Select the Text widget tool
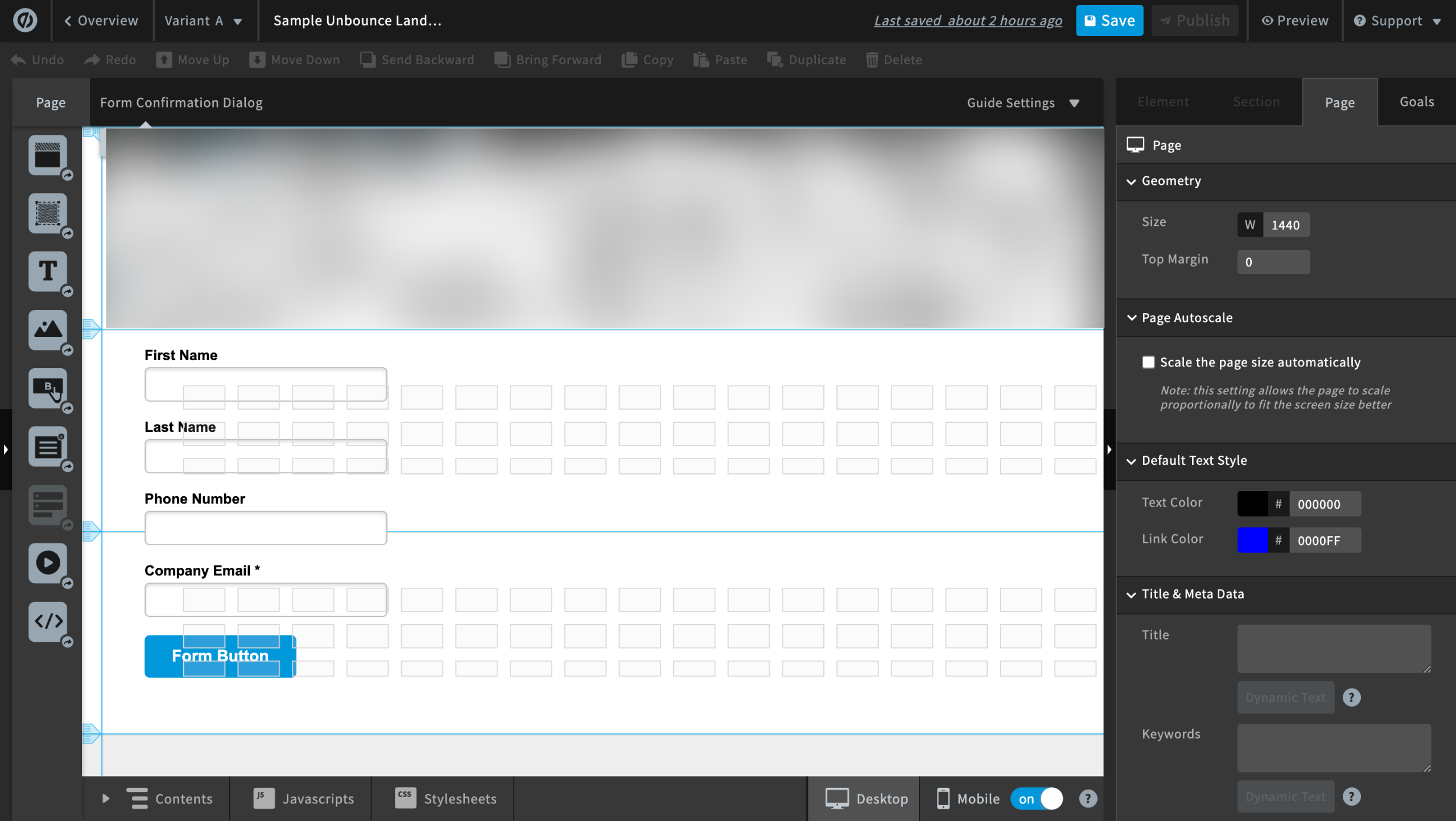Screen dimensions: 1456x821 point(48,271)
